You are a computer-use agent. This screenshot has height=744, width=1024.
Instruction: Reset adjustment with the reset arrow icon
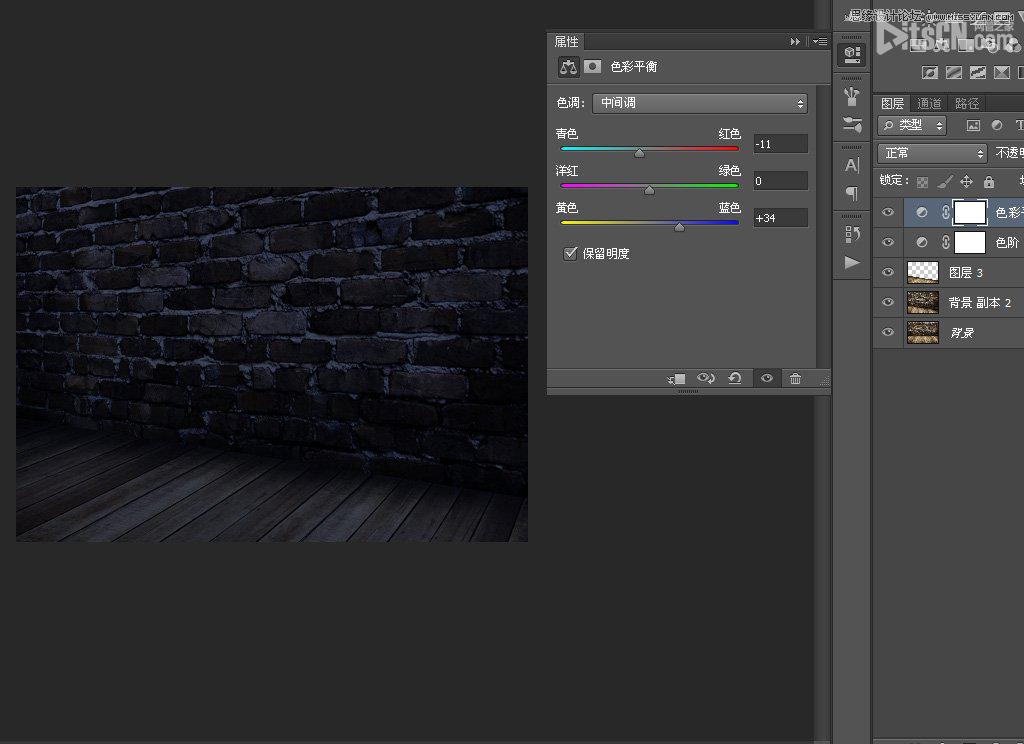coord(735,379)
